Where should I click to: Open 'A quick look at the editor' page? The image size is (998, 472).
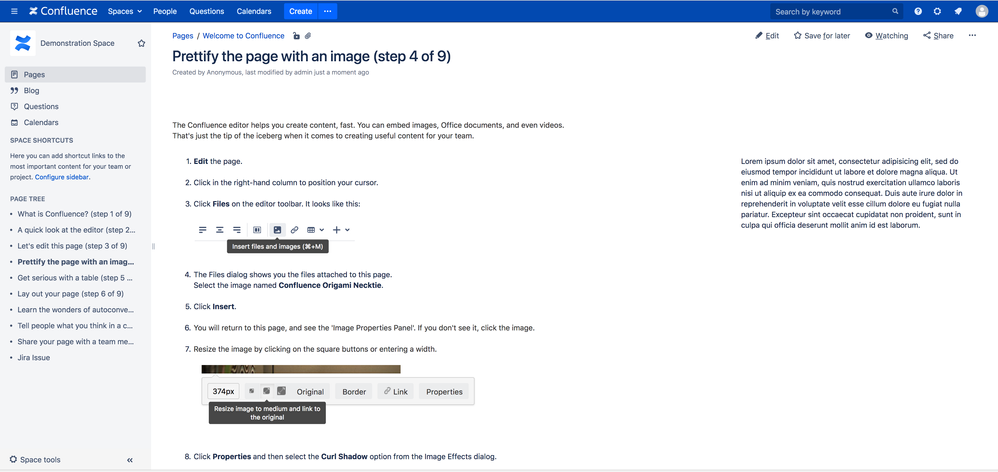pos(76,230)
